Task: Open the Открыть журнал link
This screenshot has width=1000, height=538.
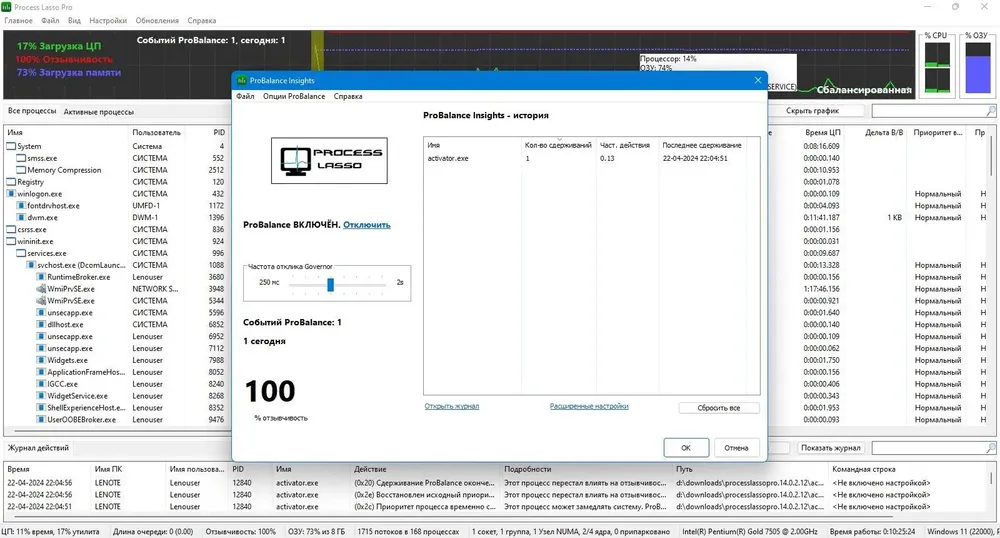Action: pyautogui.click(x=452, y=406)
